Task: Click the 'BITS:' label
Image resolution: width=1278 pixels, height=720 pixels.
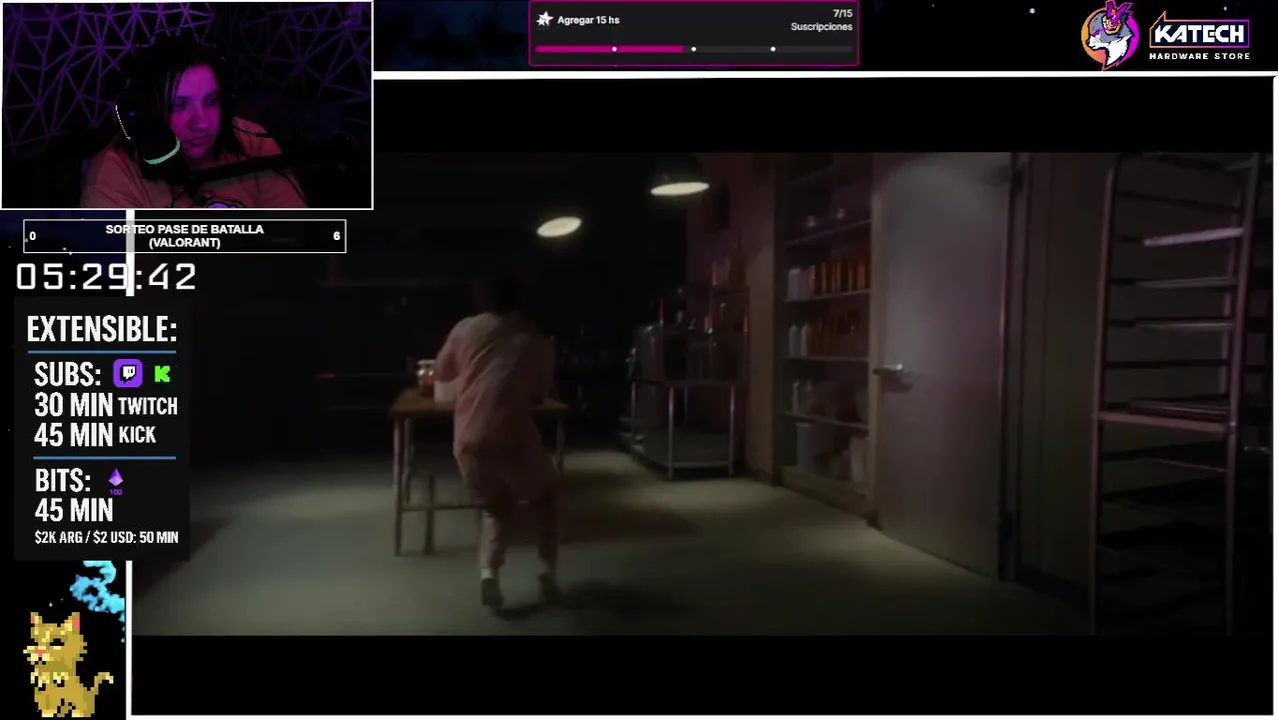Action: [63, 481]
